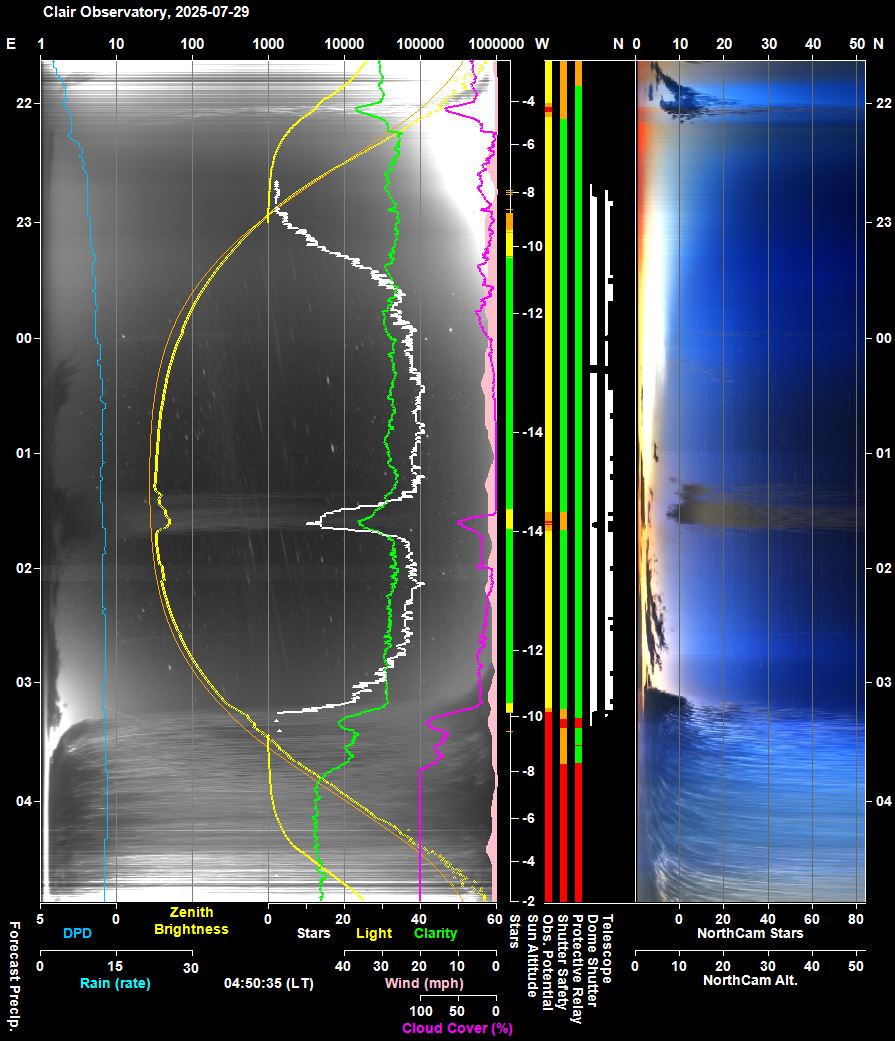Screen dimensions: 895x1041
Task: Click the 04:50:35 (LT) timestamp
Action: click(x=270, y=983)
